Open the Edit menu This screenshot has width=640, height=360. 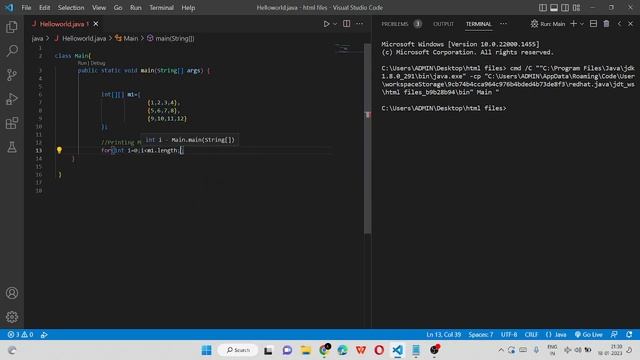tap(44, 7)
